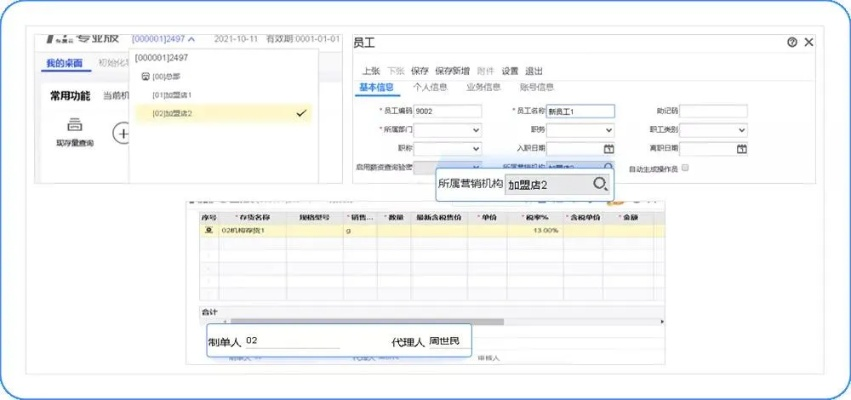This screenshot has height=400, width=851.
Task: Click the plus icon to add common function
Action: point(121,132)
